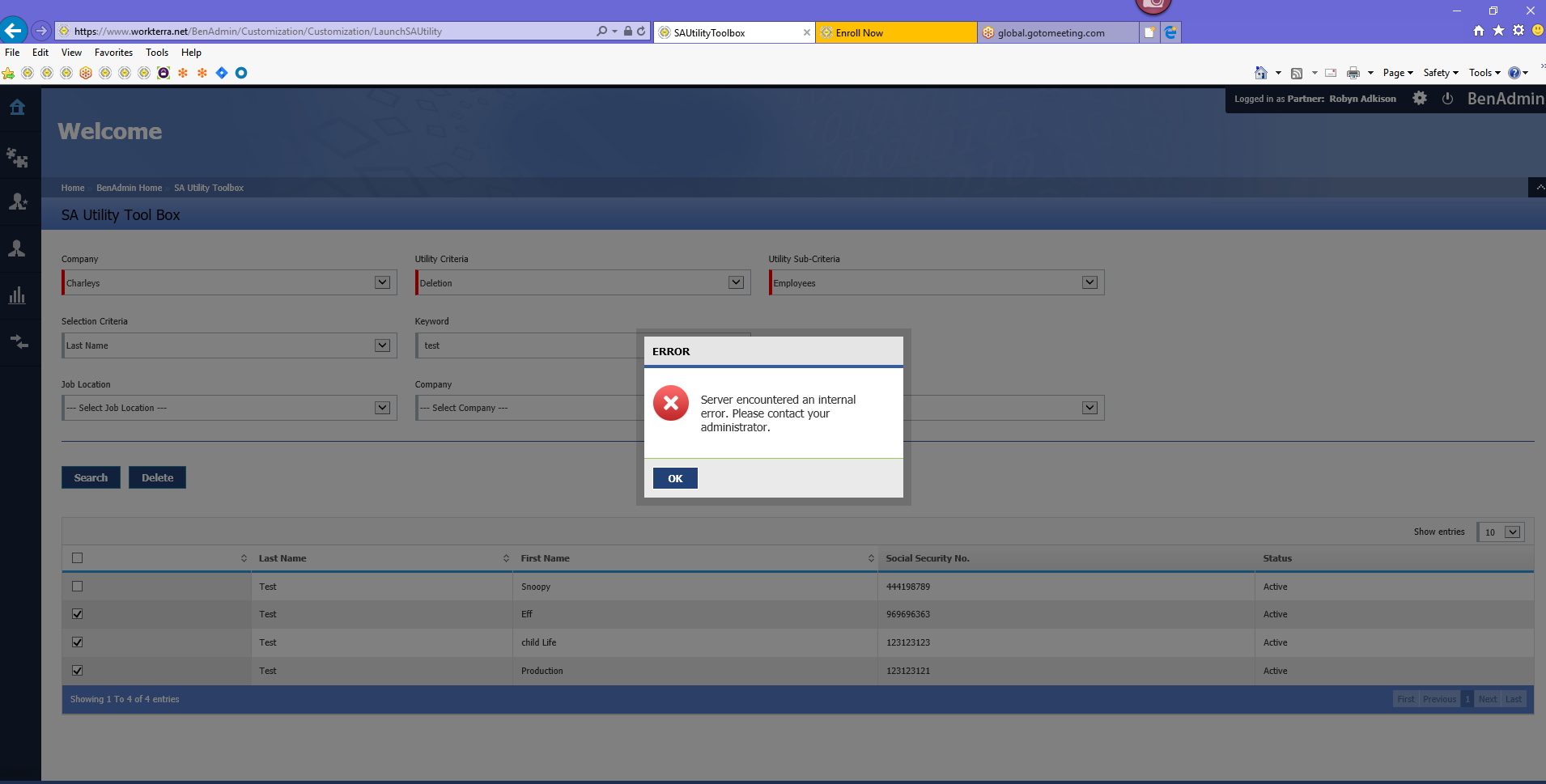Toggle the select-all checkbox in table header
Viewport: 1546px width, 784px height.
(77, 557)
